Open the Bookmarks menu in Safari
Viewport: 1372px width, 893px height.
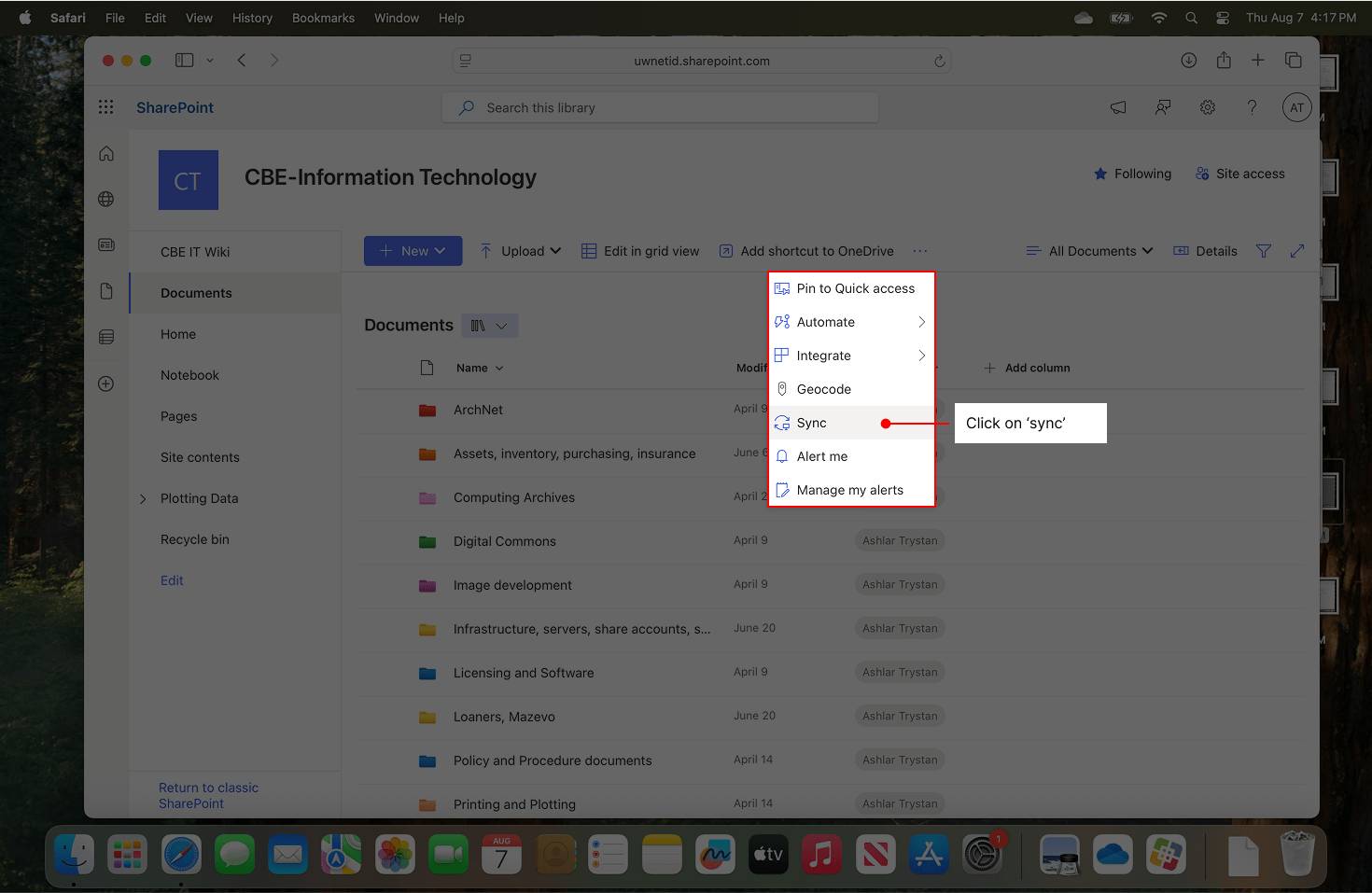323,18
